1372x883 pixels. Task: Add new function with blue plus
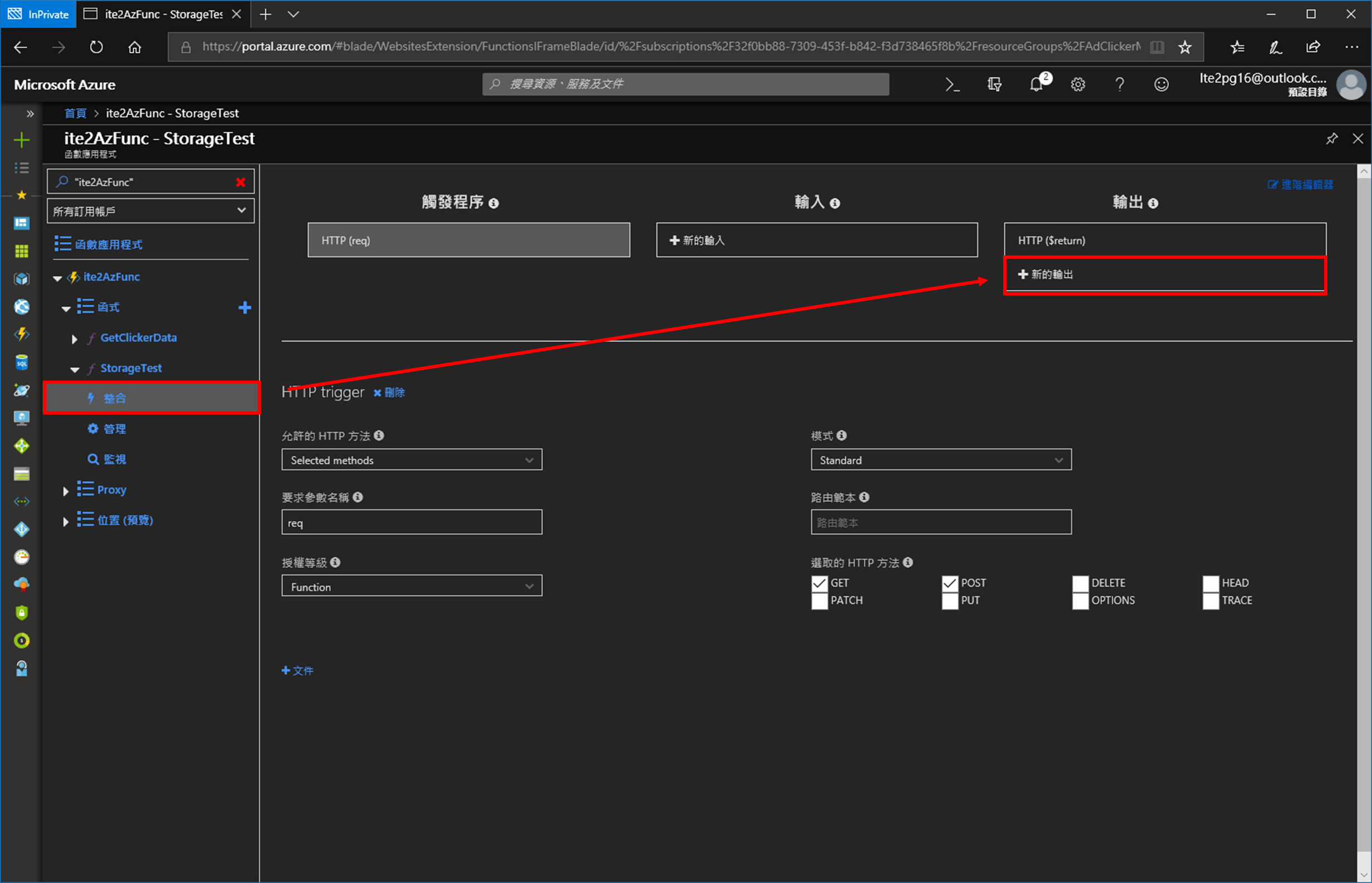[245, 308]
